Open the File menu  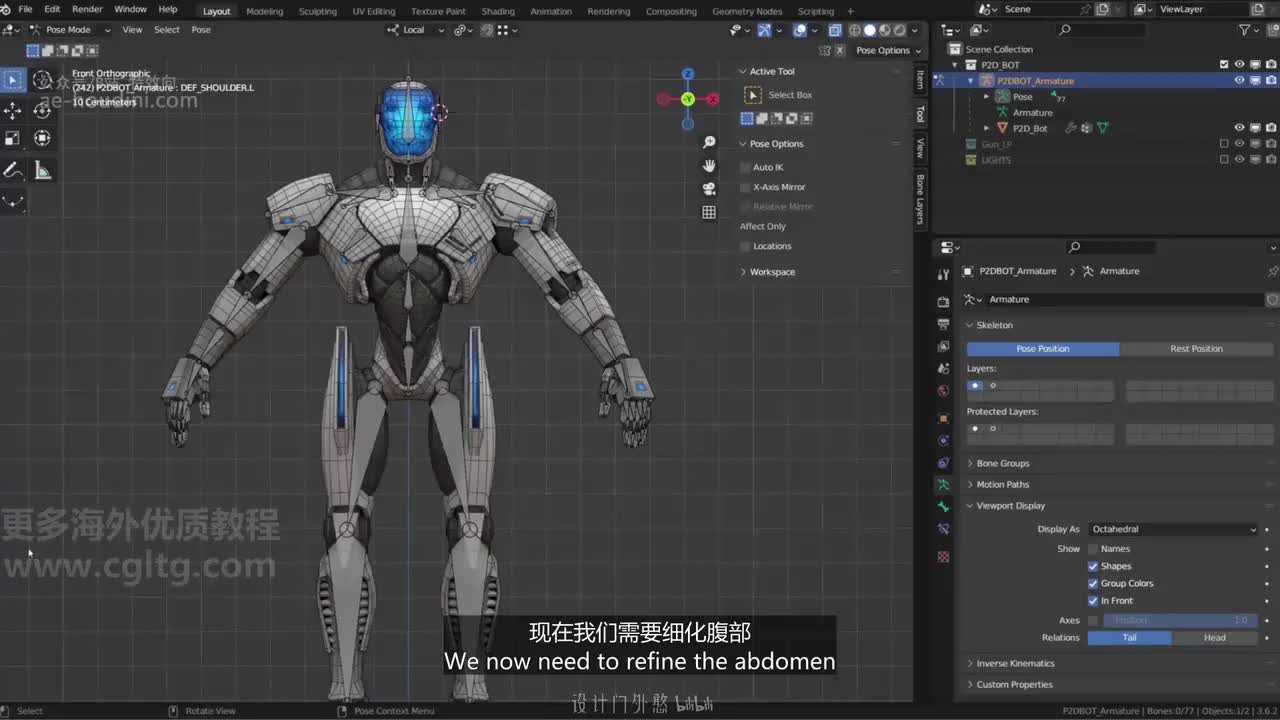25,9
